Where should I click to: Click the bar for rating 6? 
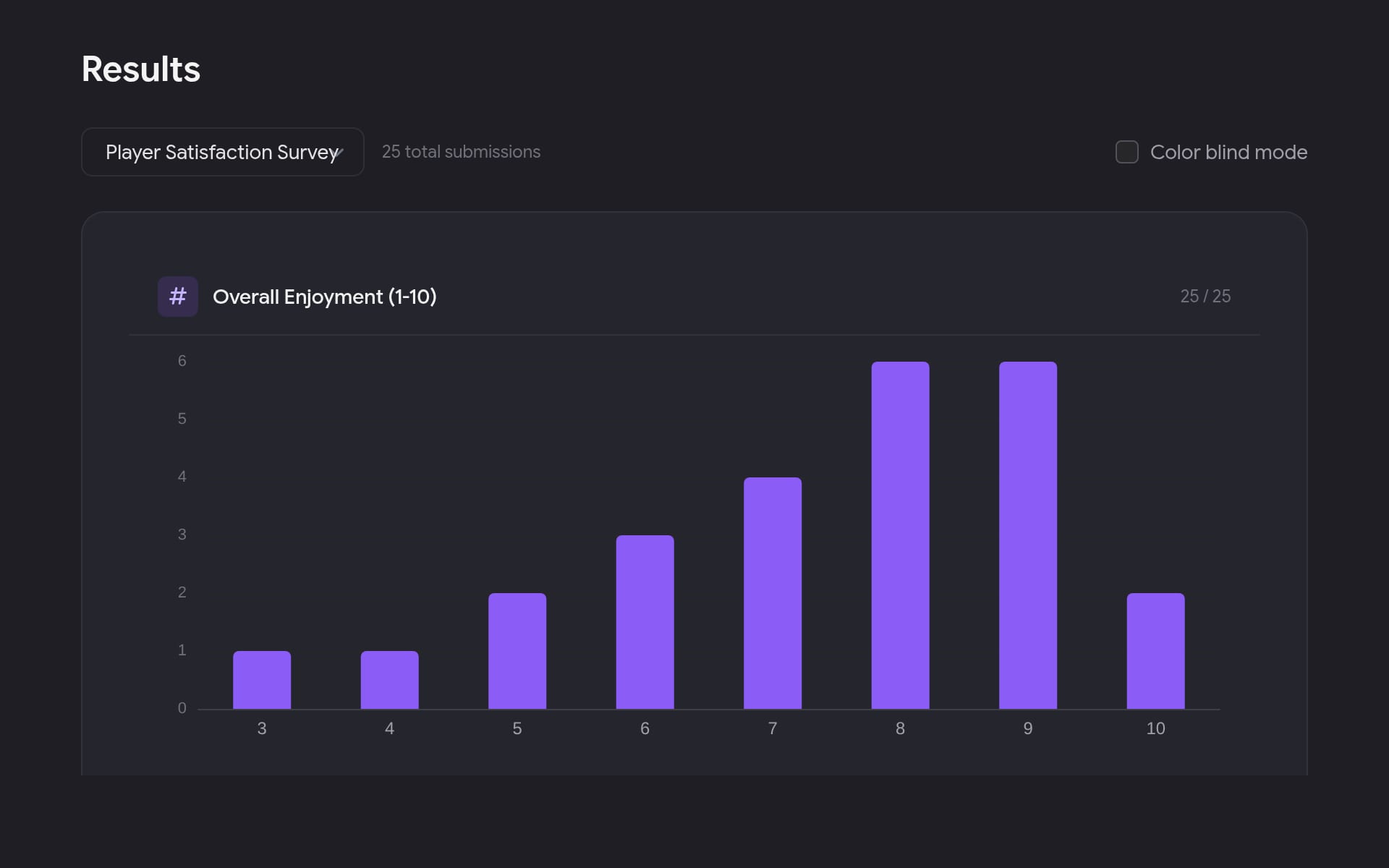(x=645, y=622)
